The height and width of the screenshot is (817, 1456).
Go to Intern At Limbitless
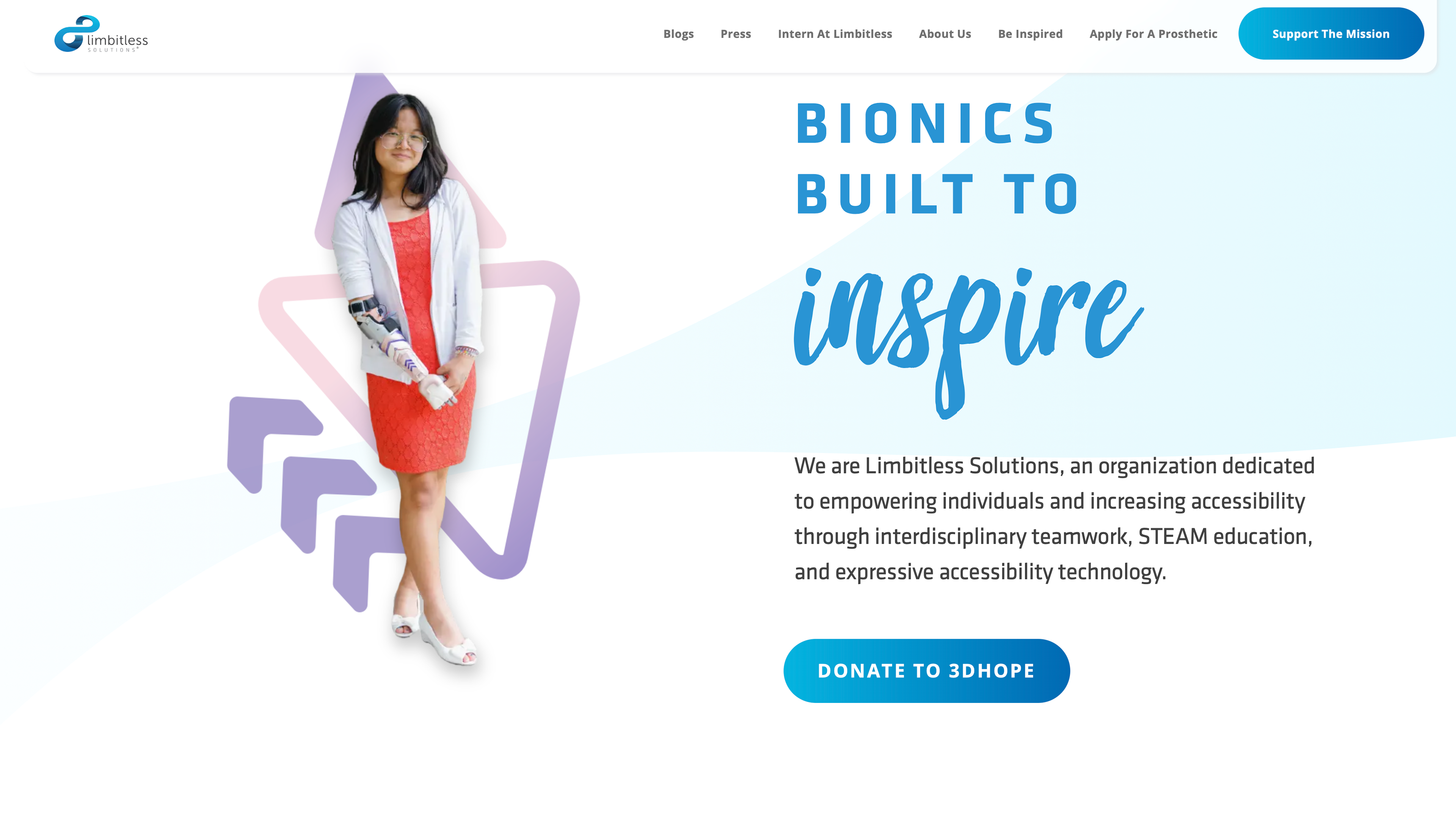click(x=835, y=34)
